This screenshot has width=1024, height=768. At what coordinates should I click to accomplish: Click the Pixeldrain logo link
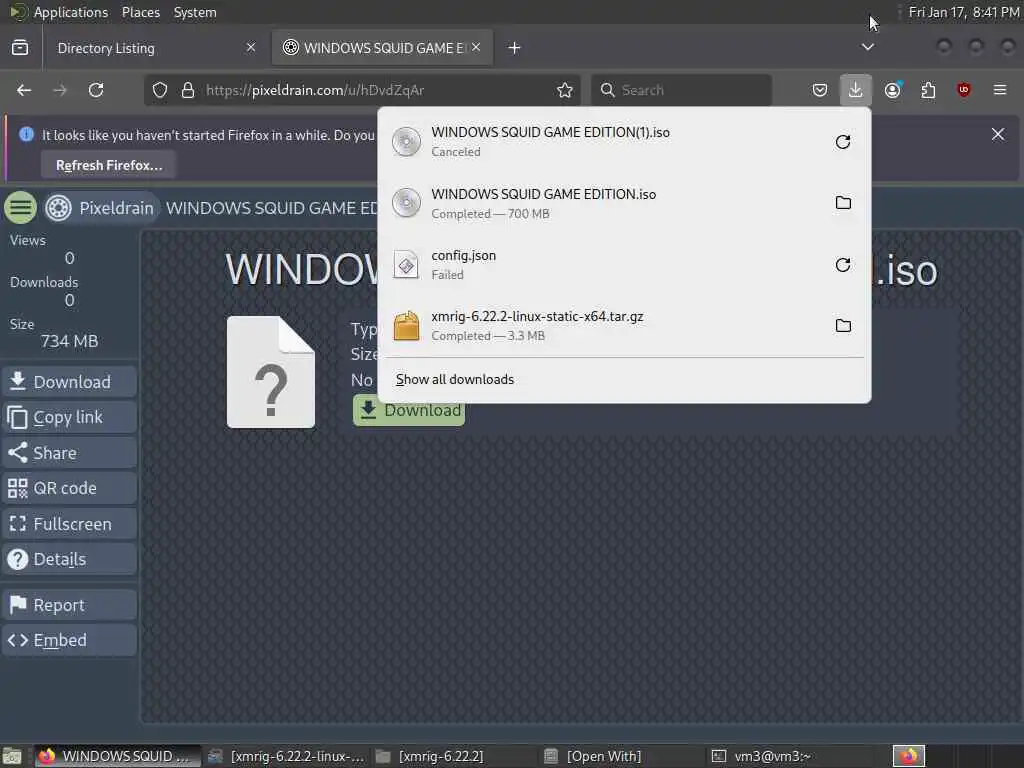coord(101,208)
